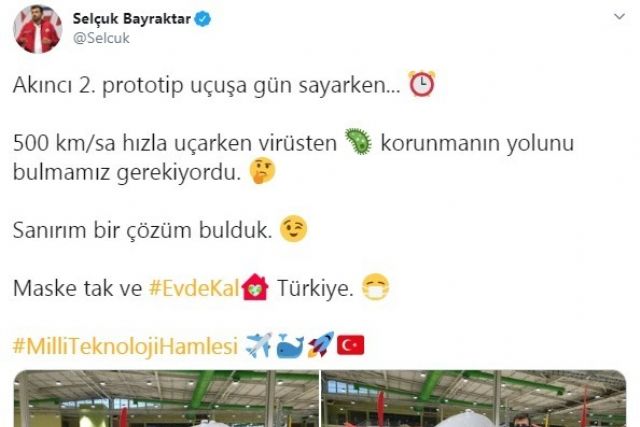Click the alarm clock emoji

[x=422, y=84]
